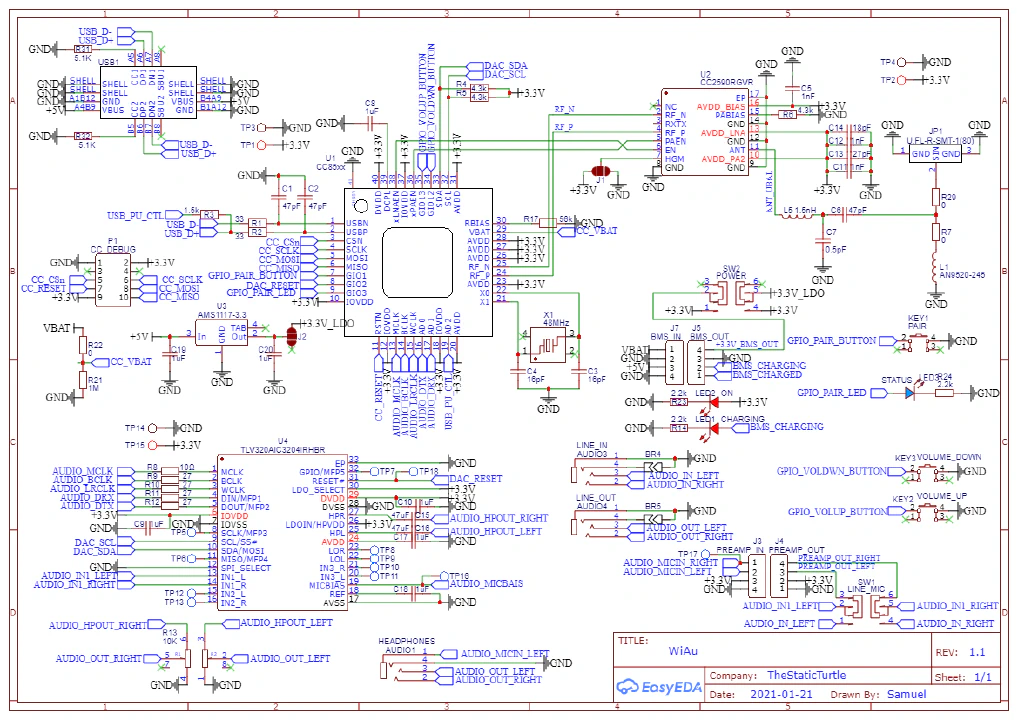This screenshot has height=720, width=1018.
Task: Click the P1 CC_DEBUG header body
Action: coord(113,280)
